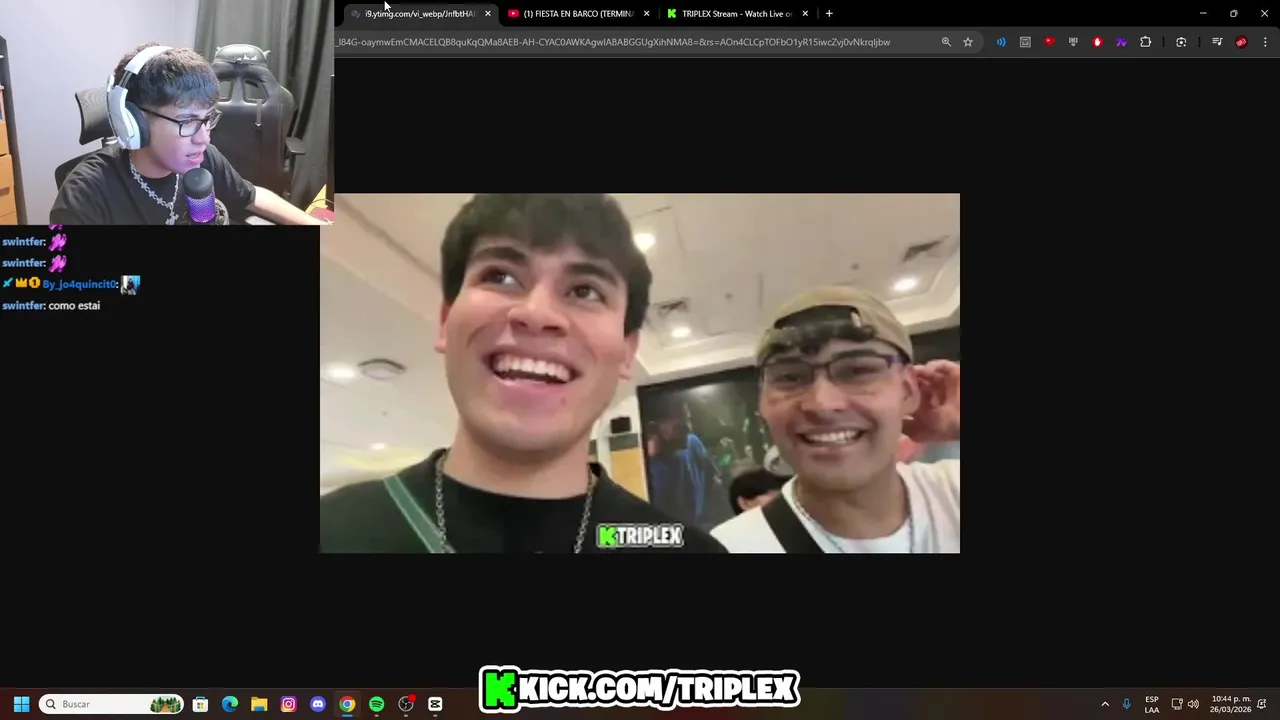Open the notifications bell icon

pyautogui.click(x=1262, y=704)
